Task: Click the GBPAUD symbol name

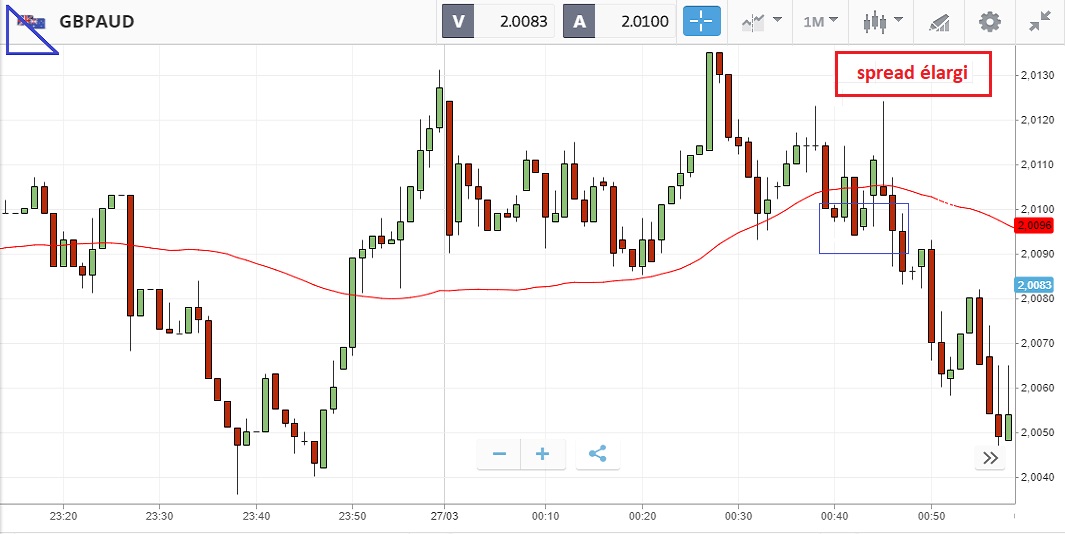Action: [97, 21]
